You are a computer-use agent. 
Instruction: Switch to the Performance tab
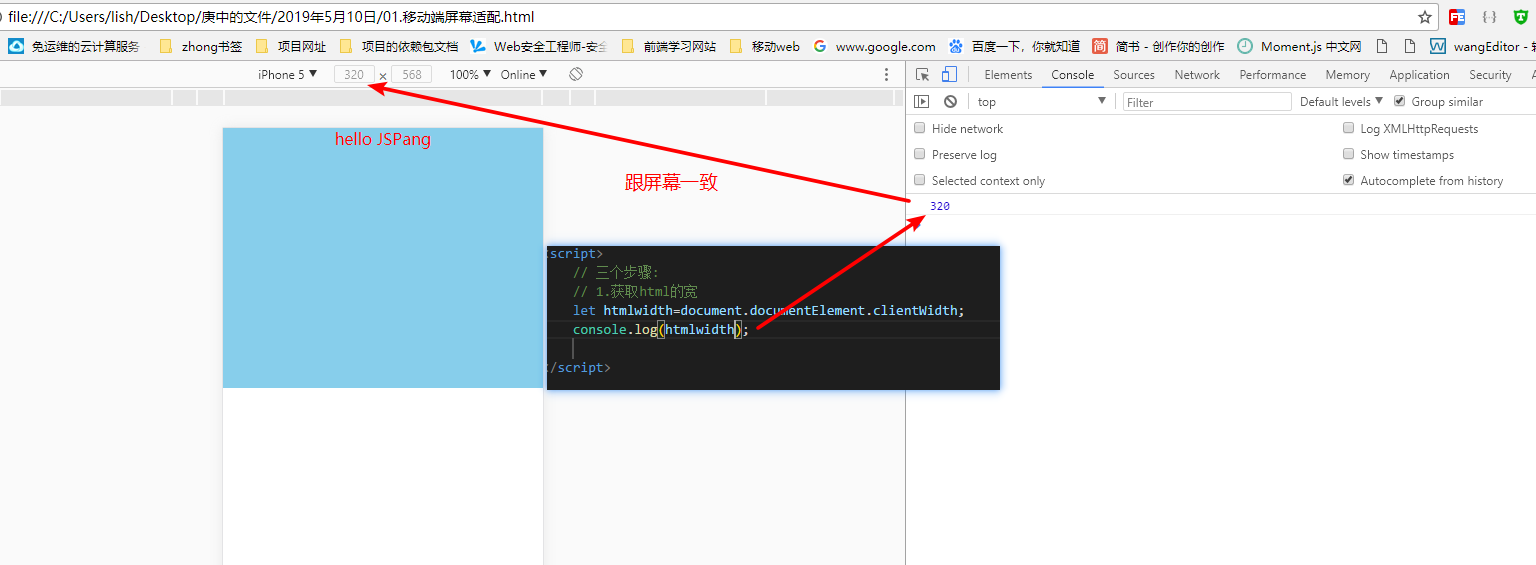click(1273, 75)
